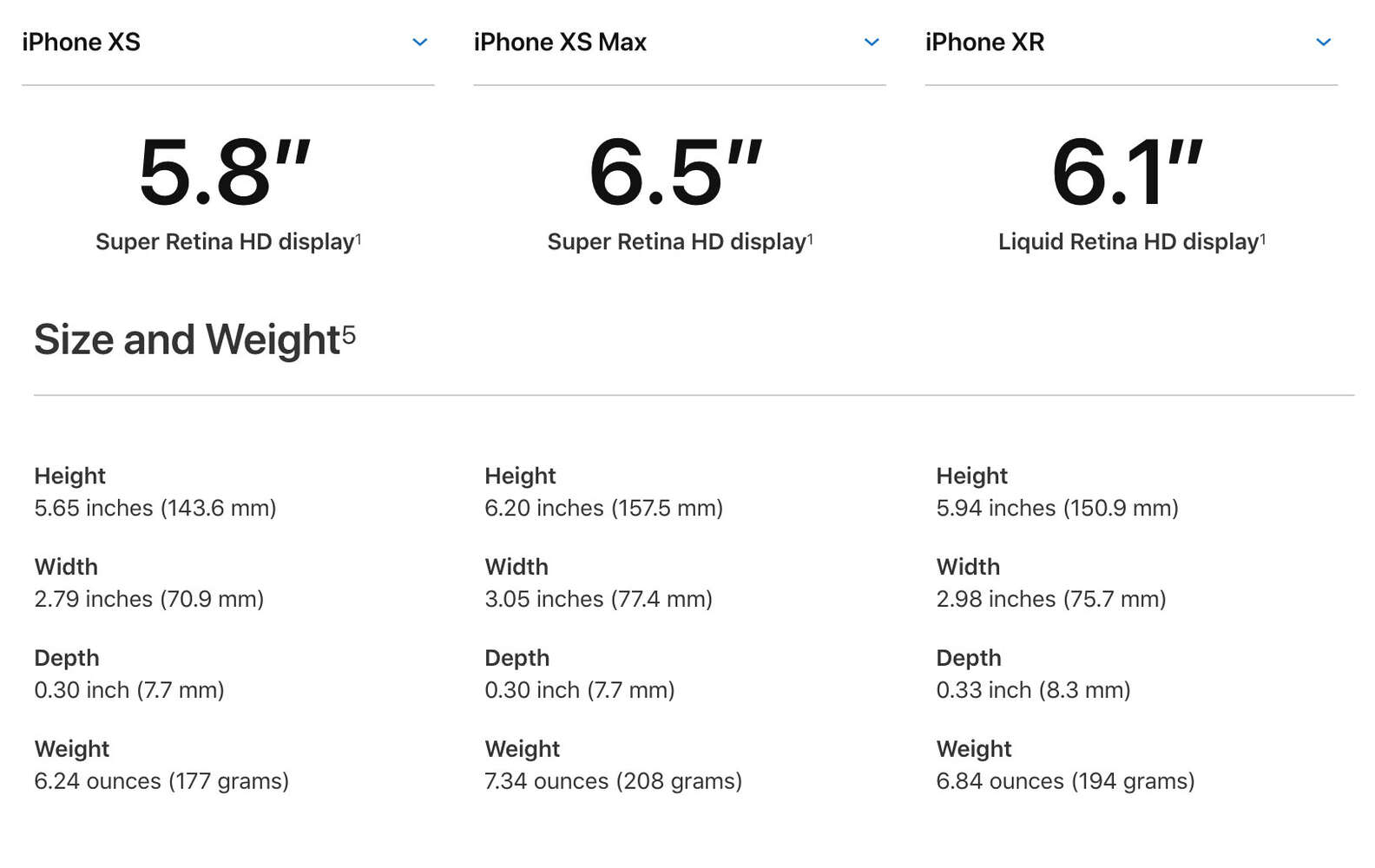This screenshot has height=868, width=1375.
Task: Select the iPhone XR model name
Action: click(985, 42)
